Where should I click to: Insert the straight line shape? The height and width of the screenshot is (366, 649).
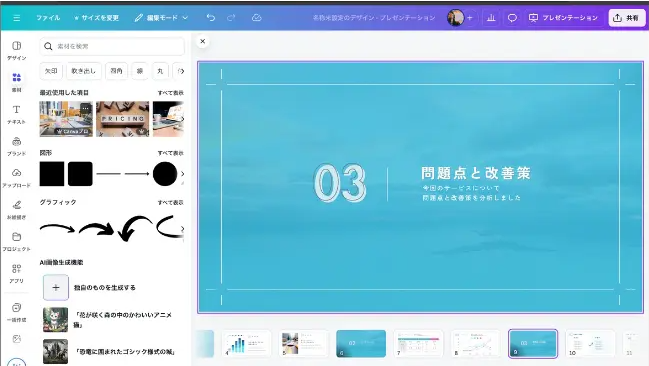tap(108, 174)
